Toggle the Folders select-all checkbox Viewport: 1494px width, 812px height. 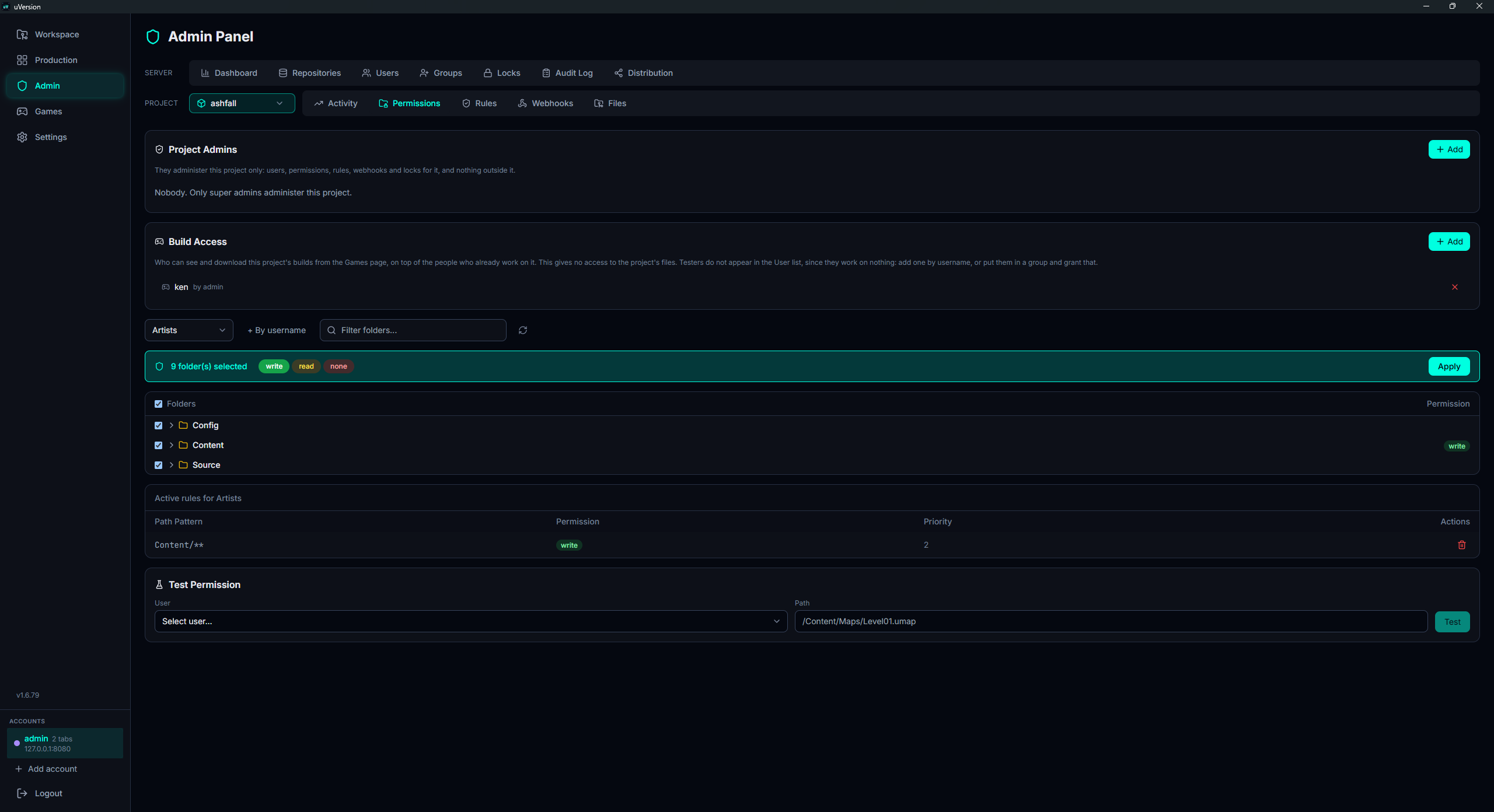(x=158, y=404)
